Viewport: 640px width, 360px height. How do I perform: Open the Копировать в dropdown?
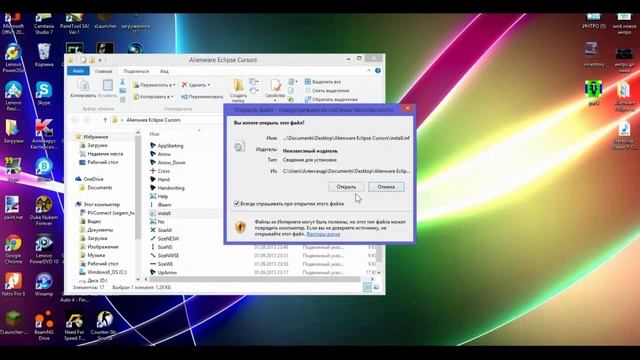point(153,97)
